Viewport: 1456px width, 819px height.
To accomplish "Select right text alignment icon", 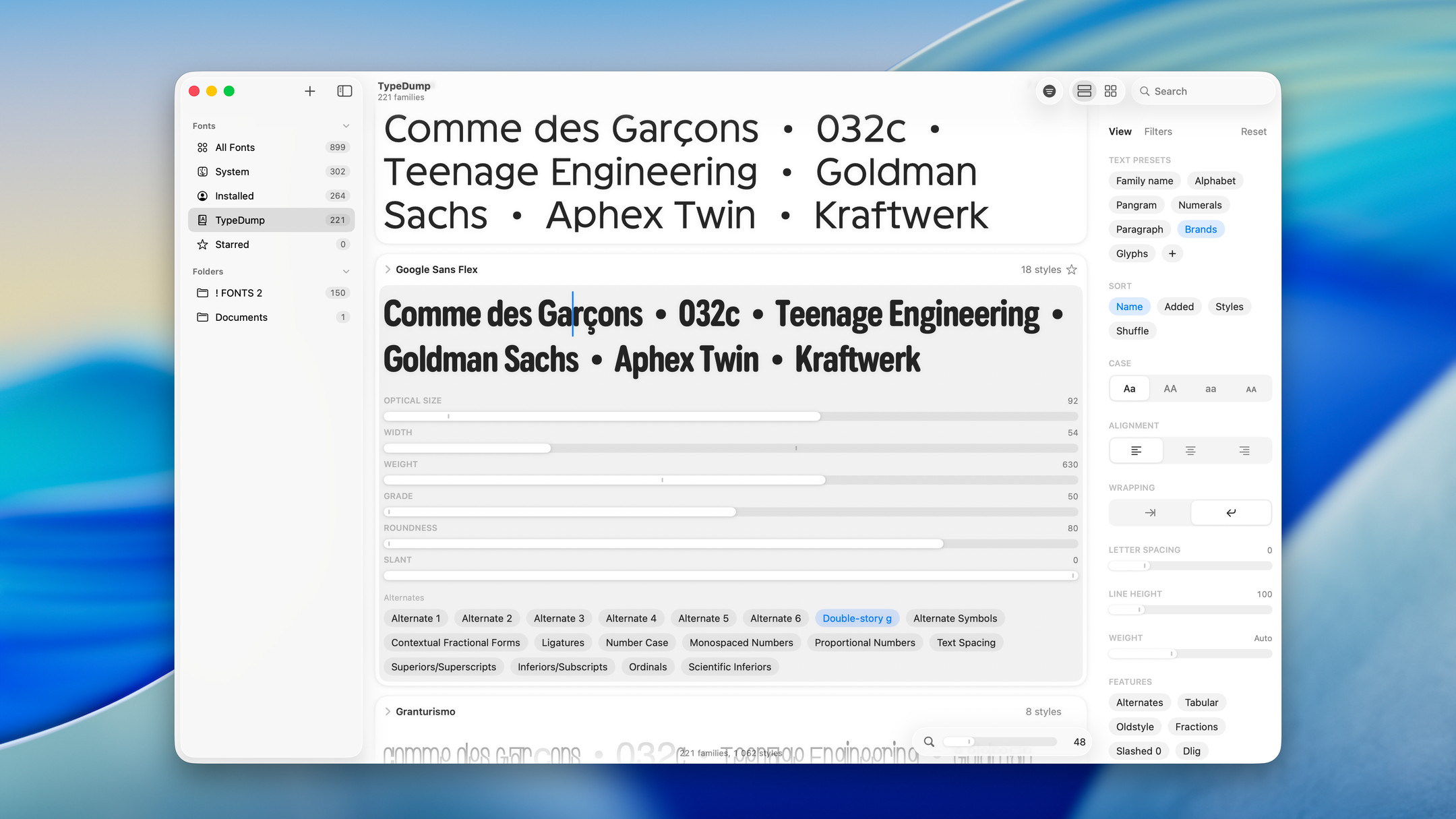I will coord(1244,450).
